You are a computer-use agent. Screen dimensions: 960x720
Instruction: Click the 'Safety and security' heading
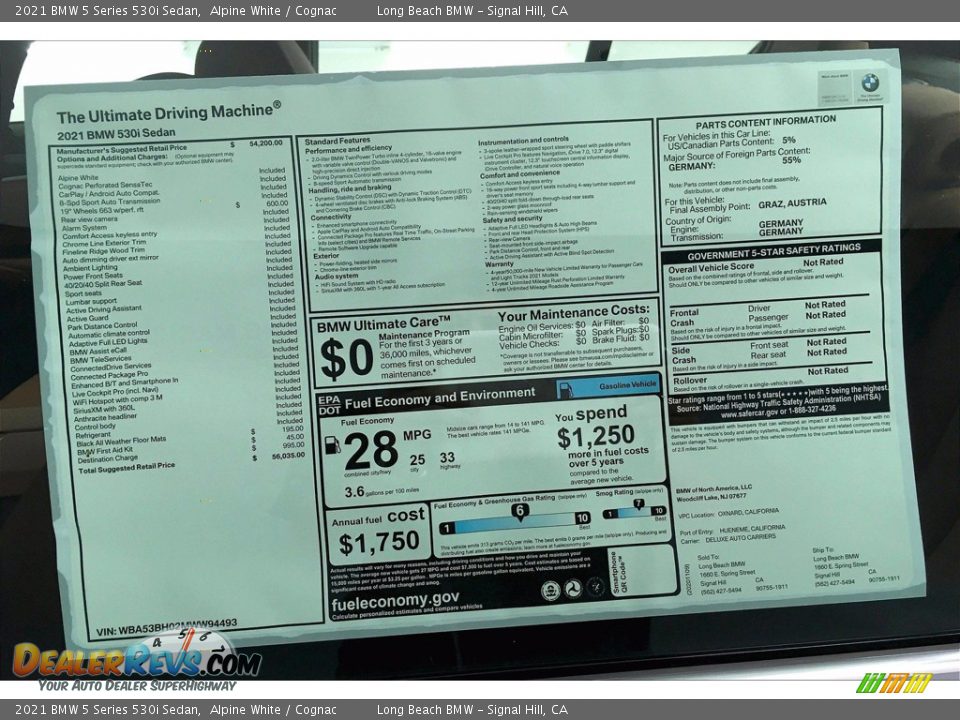512,219
